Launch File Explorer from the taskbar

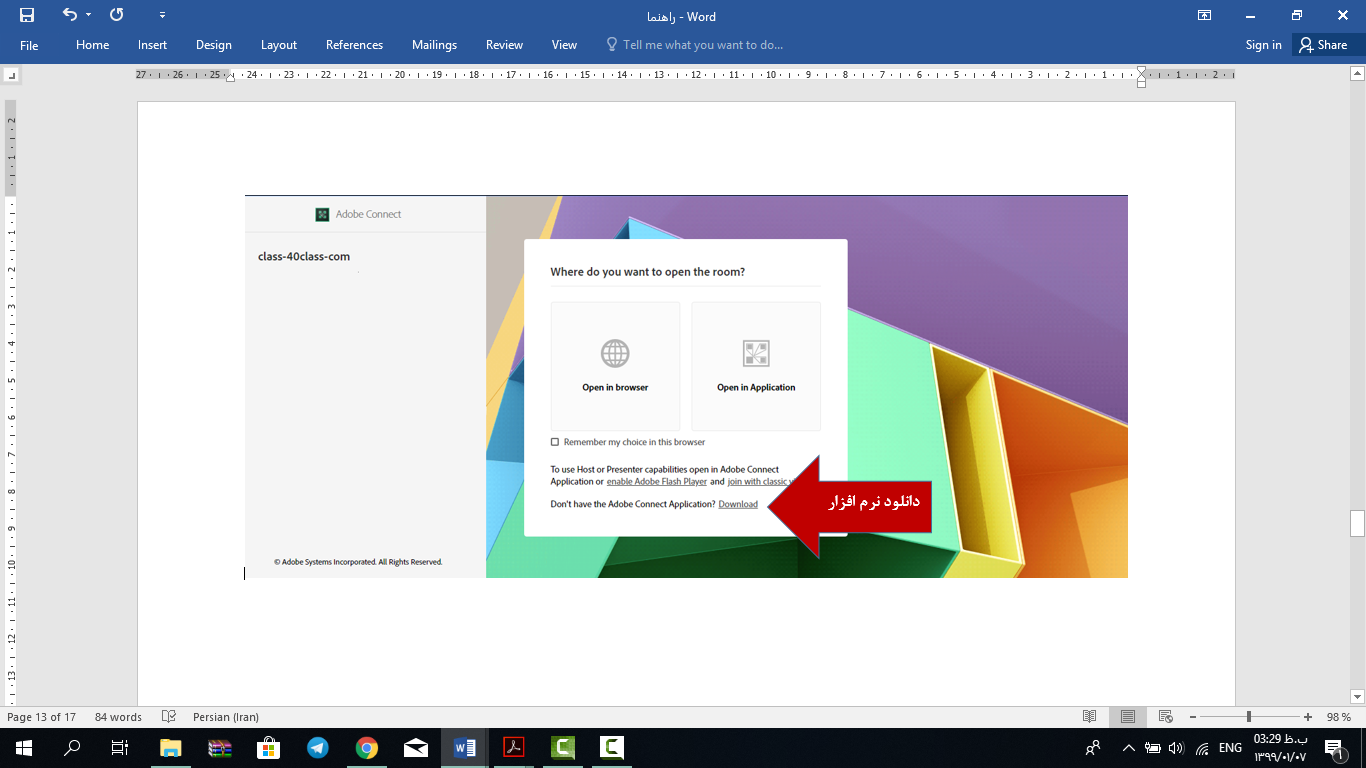tap(171, 748)
